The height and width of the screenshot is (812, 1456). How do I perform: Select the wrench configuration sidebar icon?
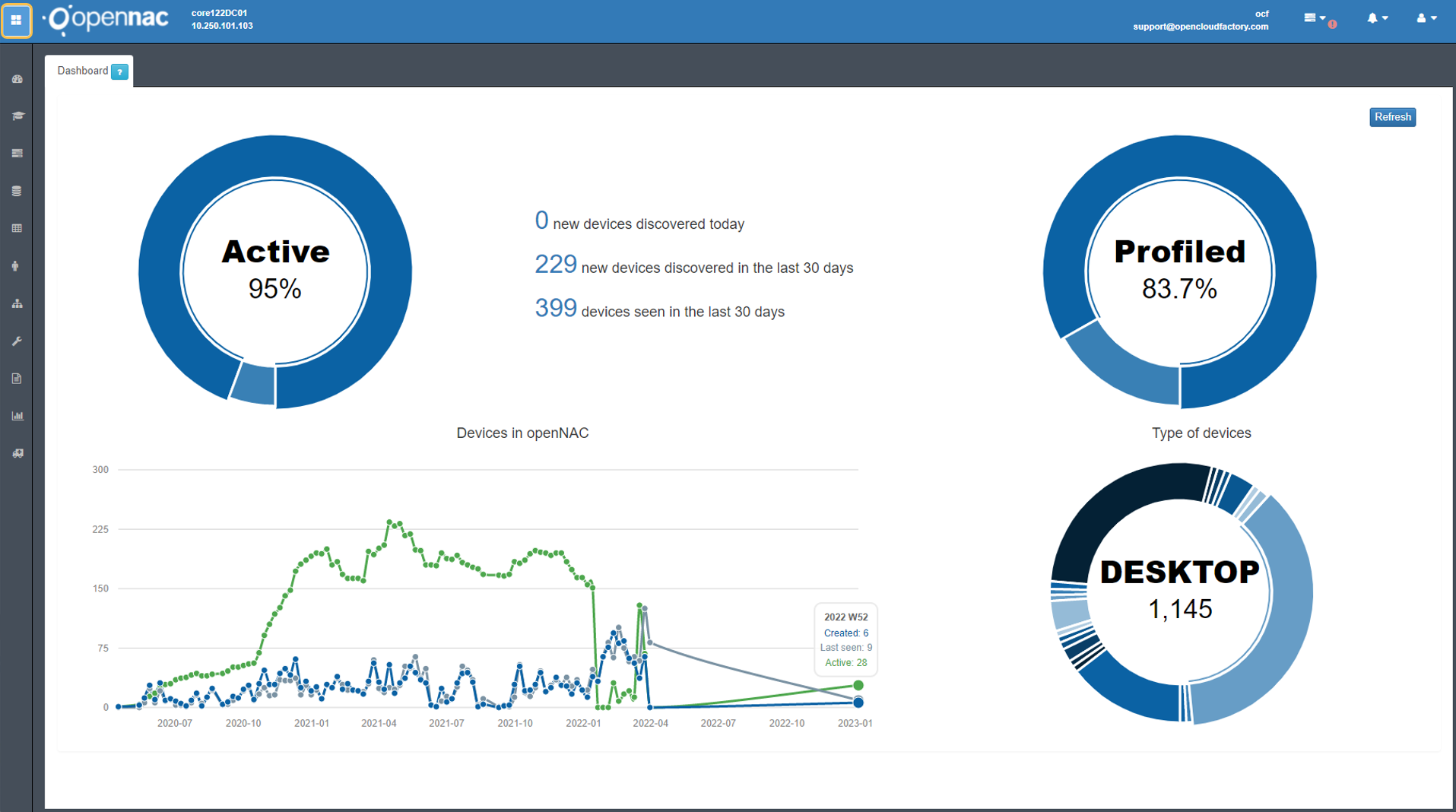tap(17, 341)
